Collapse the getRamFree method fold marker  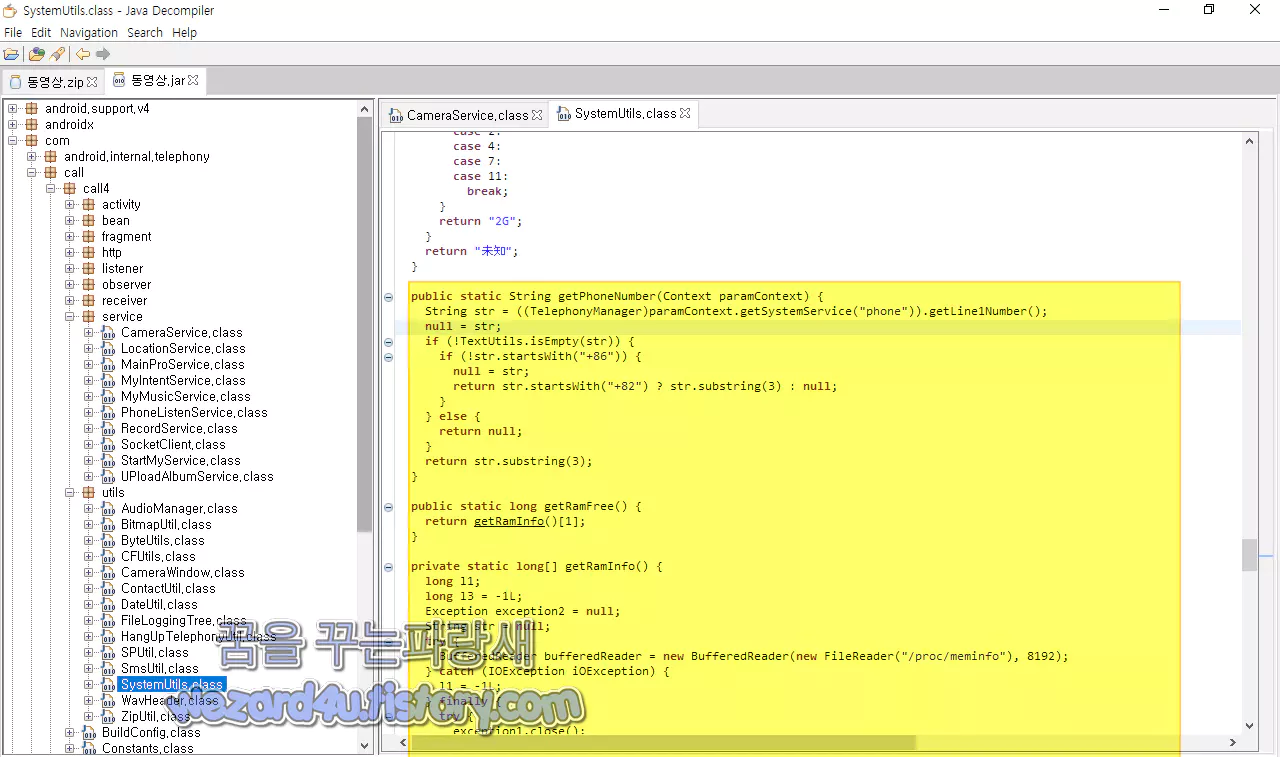[x=388, y=507]
